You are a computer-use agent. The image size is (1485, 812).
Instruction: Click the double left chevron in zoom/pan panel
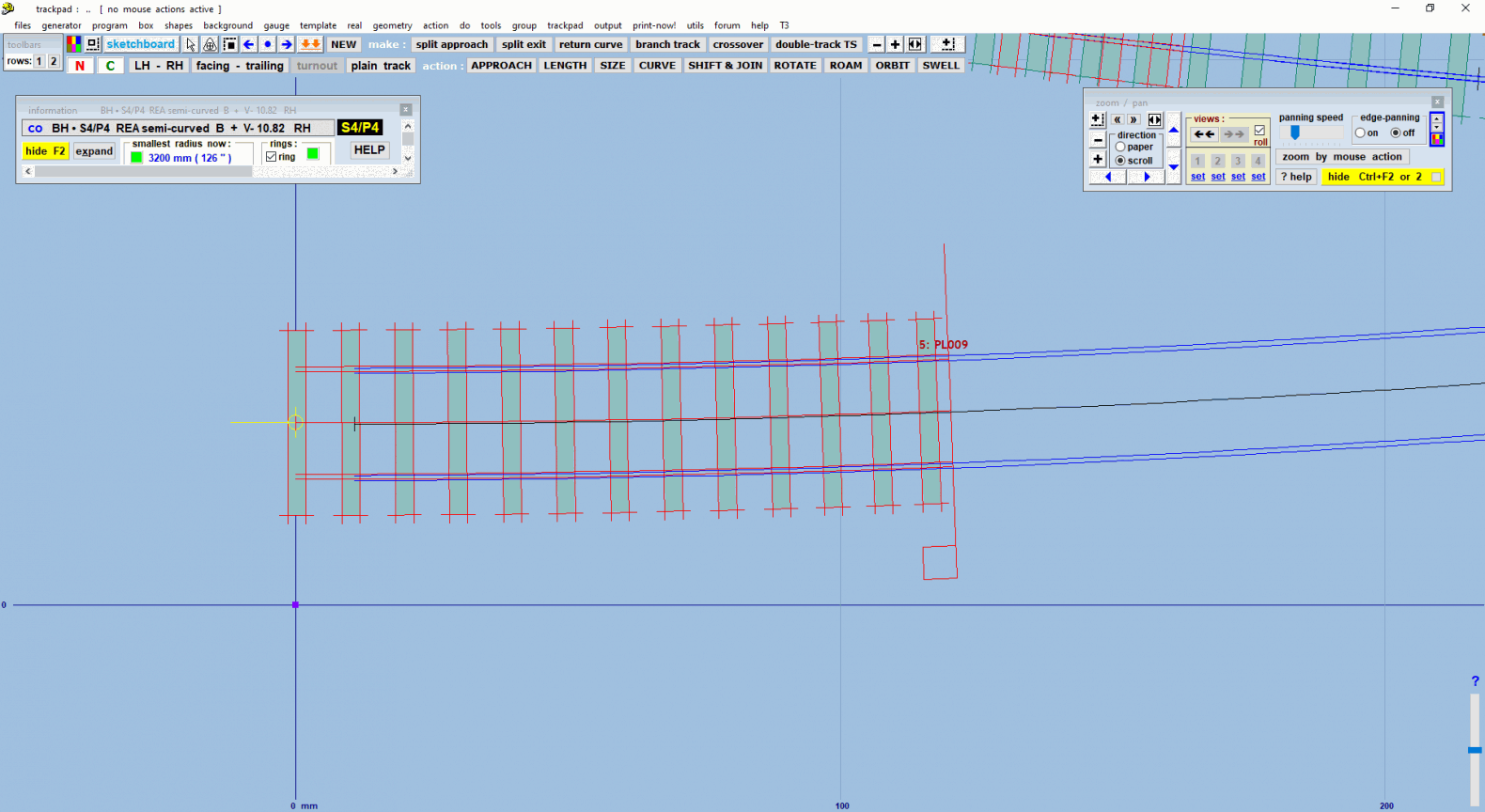tap(1117, 119)
